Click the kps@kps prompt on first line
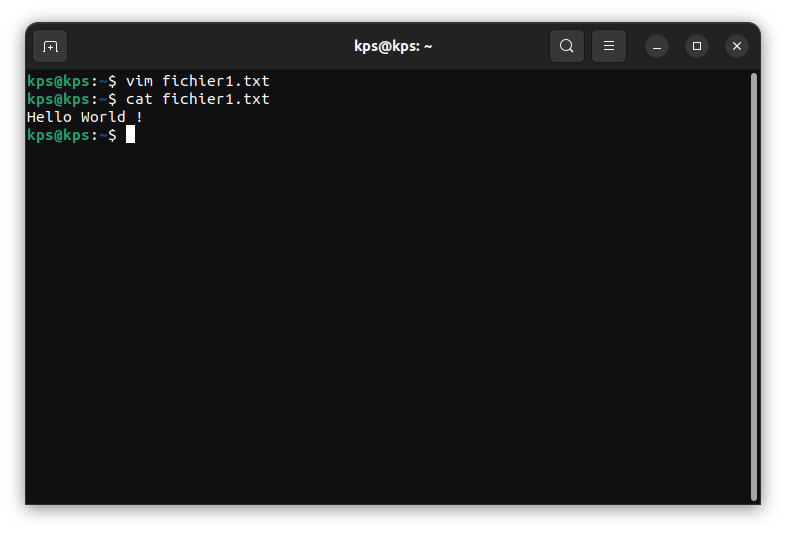786x533 pixels. coord(58,81)
